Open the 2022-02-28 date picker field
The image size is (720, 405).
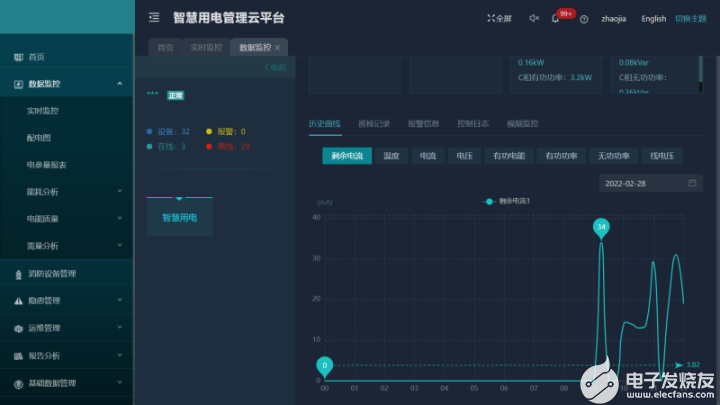651,183
